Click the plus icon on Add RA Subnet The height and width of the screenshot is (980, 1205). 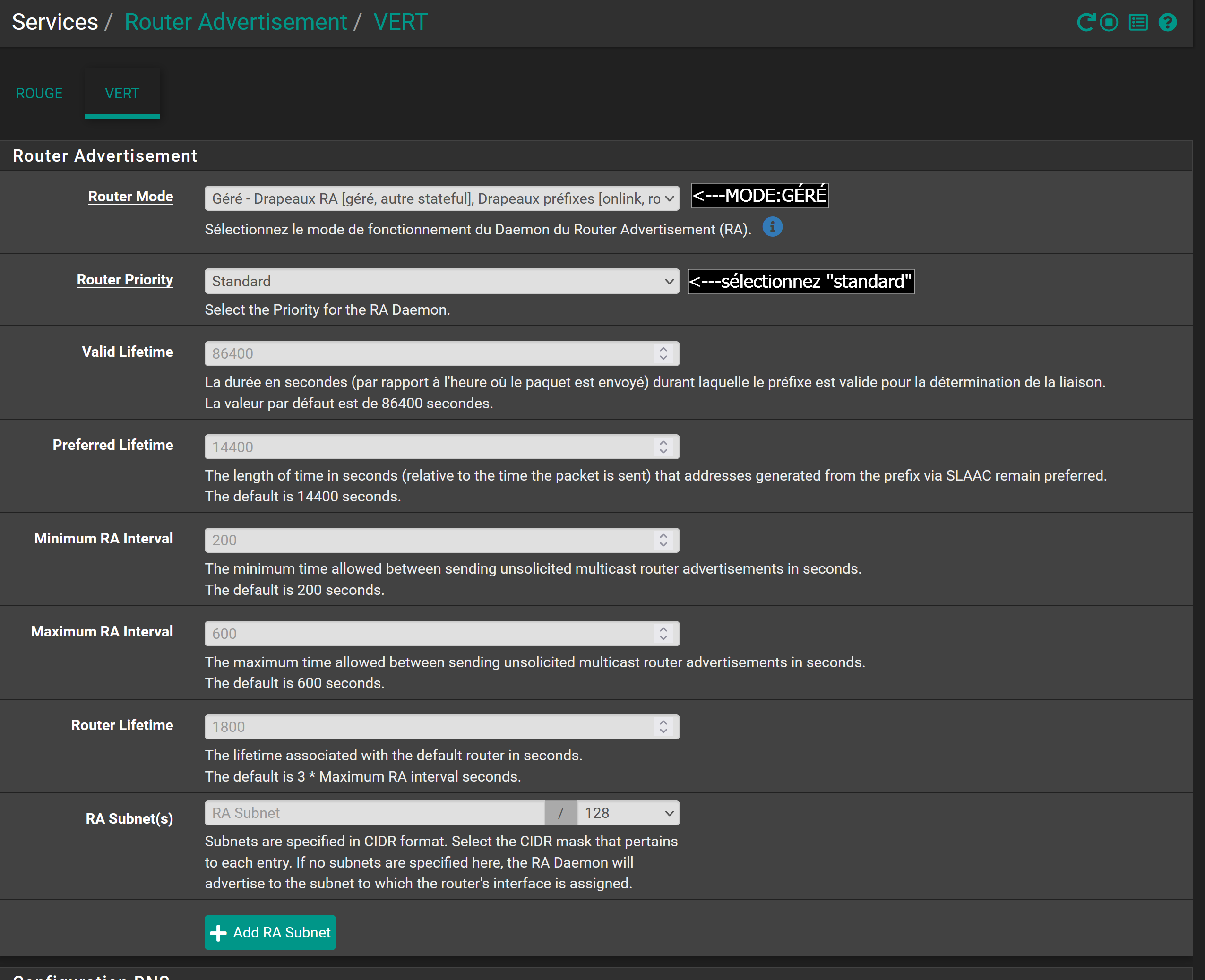[218, 933]
